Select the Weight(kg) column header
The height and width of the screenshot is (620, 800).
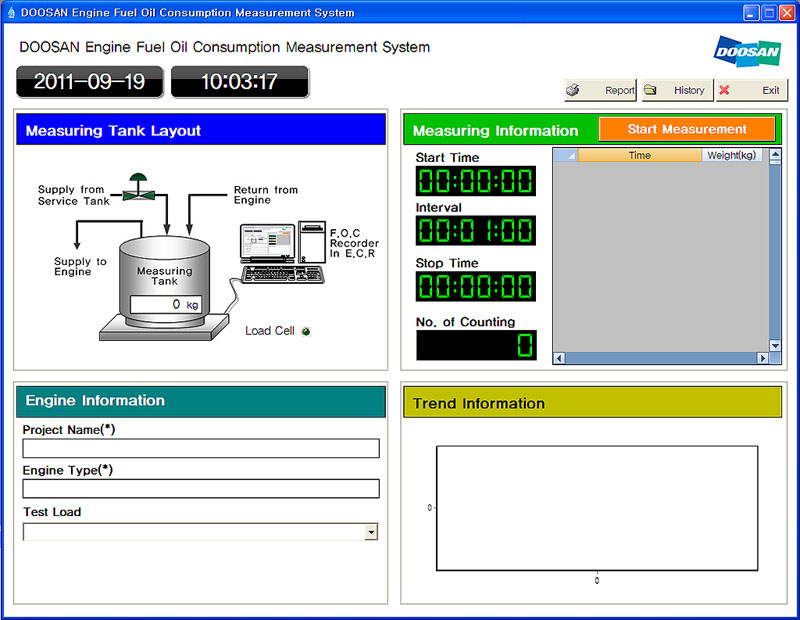(733, 155)
